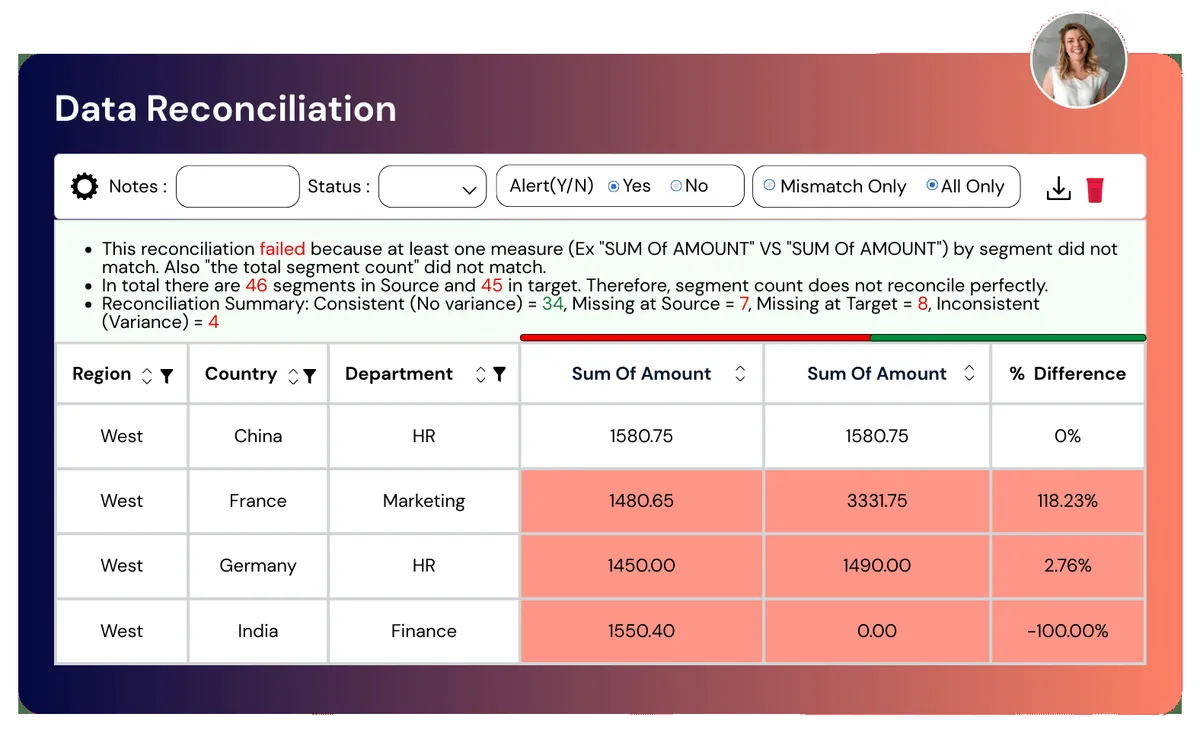Image resolution: width=1200 pixels, height=732 pixels.
Task: Select the 0% difference cell
Action: (x=1068, y=436)
